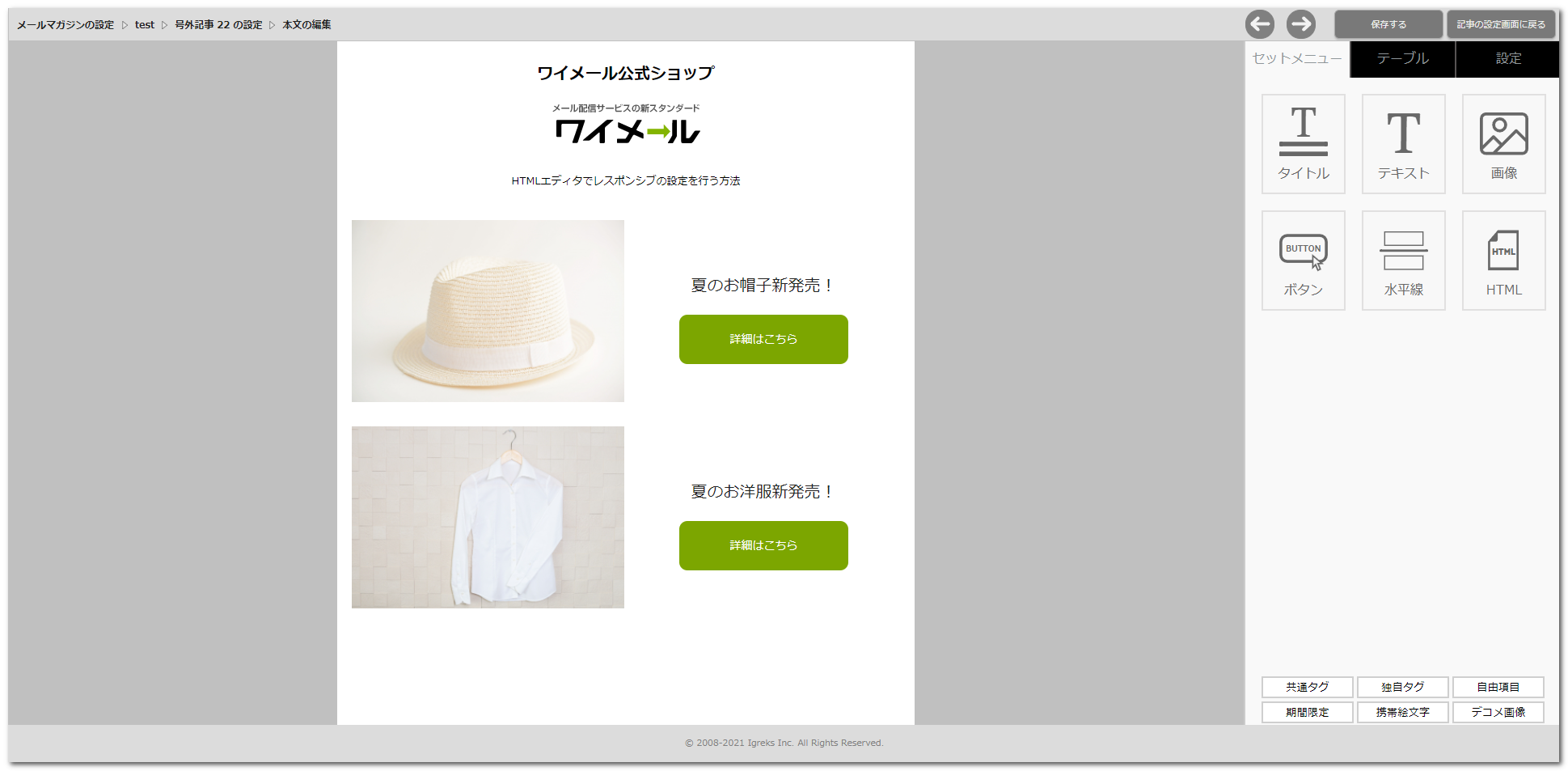Select the 夏のお帽子新発売！ text
The height and width of the screenshot is (771, 1568).
click(763, 286)
